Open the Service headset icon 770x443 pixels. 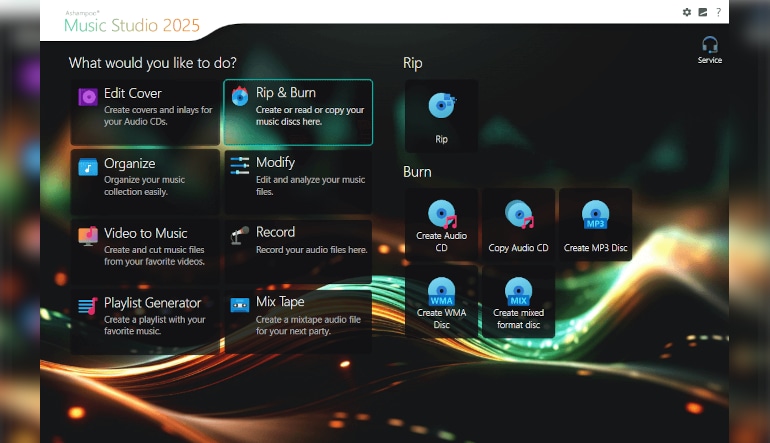pos(710,45)
